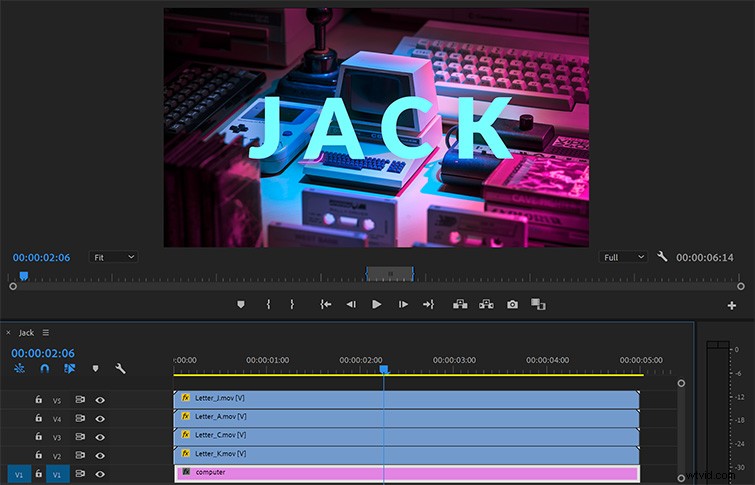Go to In point button
The image size is (755, 485).
(x=325, y=304)
